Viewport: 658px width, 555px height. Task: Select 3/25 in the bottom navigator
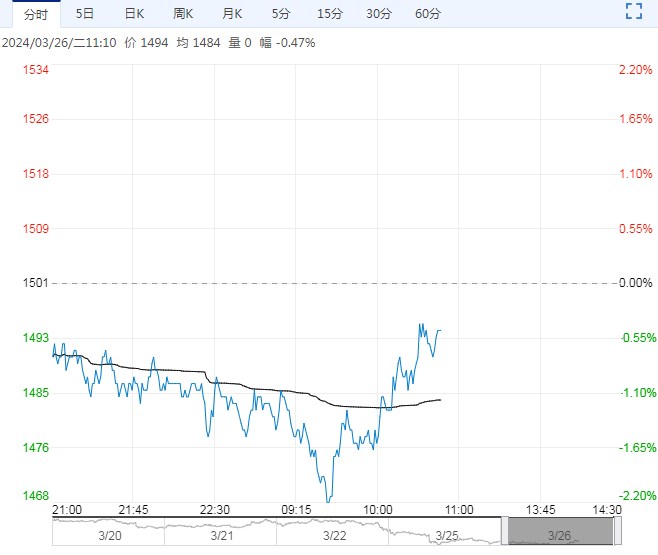pyautogui.click(x=447, y=537)
